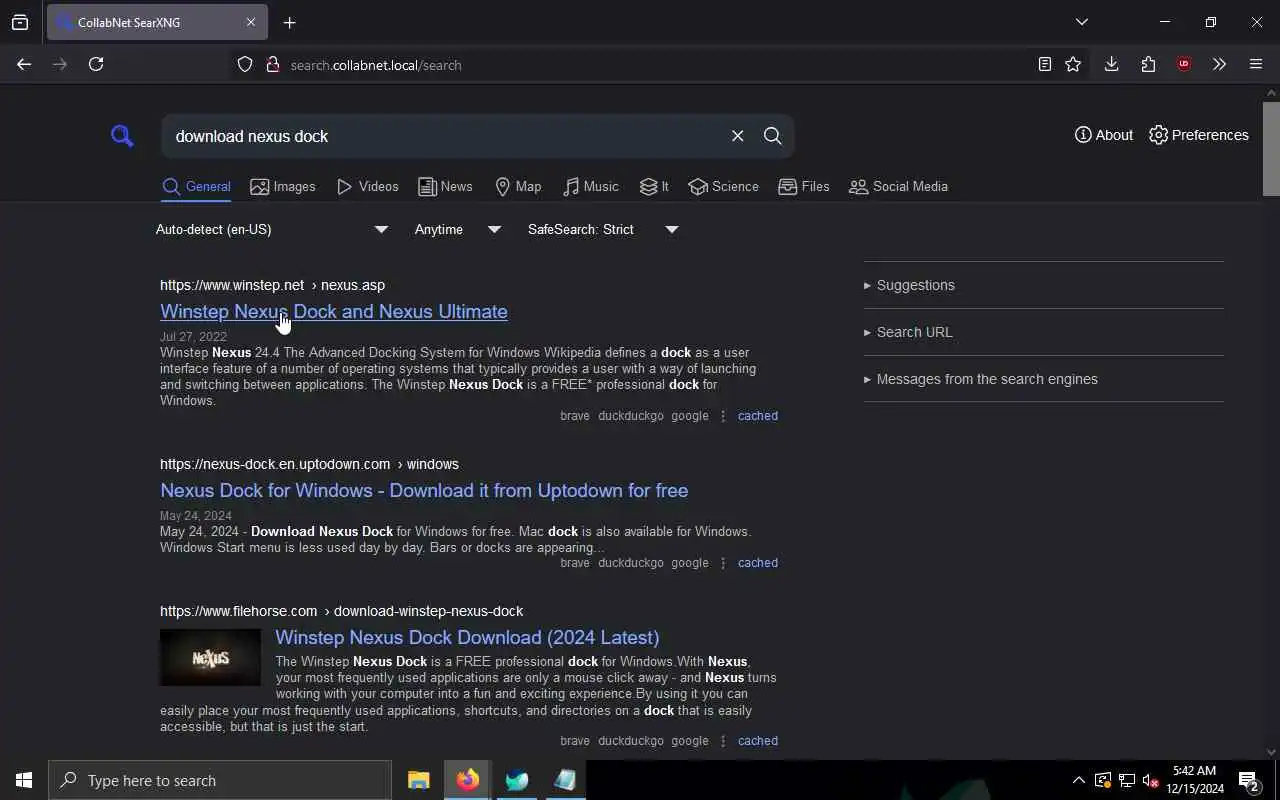Toggle reader view icon
The width and height of the screenshot is (1280, 800).
(x=1044, y=64)
